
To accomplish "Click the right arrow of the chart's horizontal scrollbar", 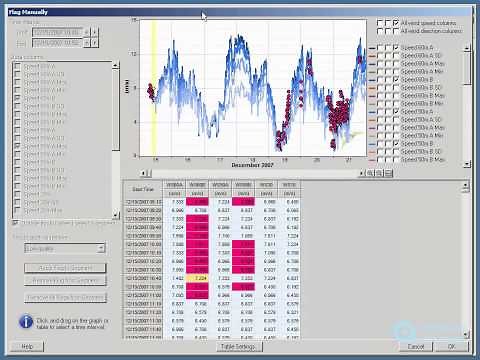I will point(362,173).
